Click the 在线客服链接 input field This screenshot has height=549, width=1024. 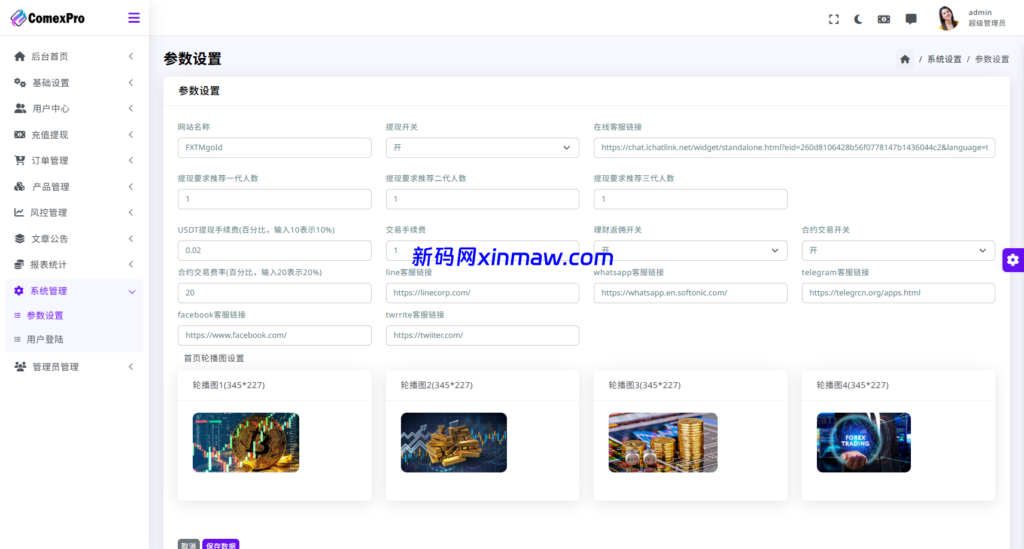pyautogui.click(x=794, y=148)
